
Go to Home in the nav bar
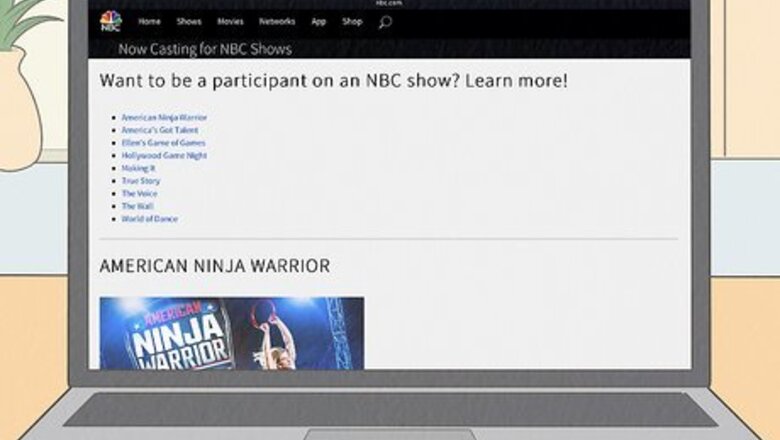pos(149,21)
